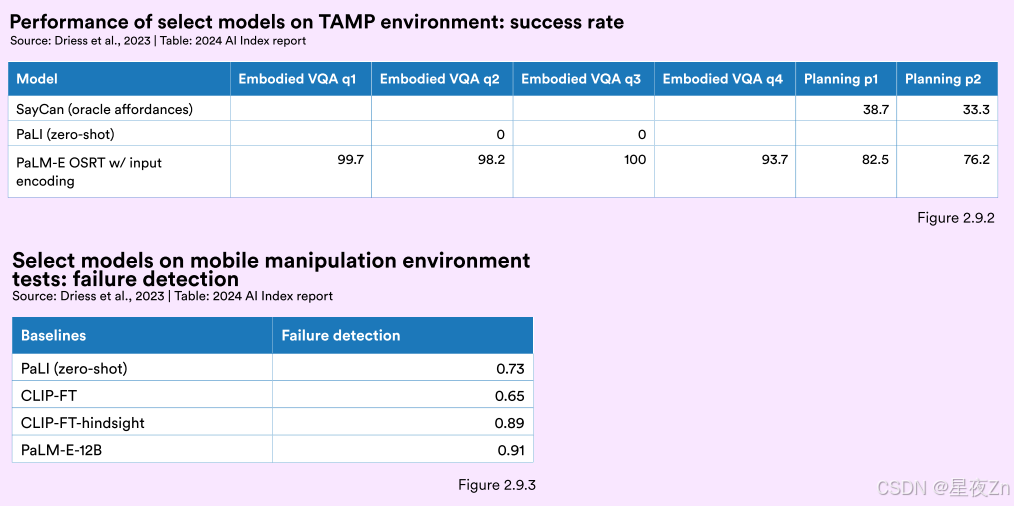Click the mobile manipulation failure detection title
The height and width of the screenshot is (506, 1014).
pos(272,269)
